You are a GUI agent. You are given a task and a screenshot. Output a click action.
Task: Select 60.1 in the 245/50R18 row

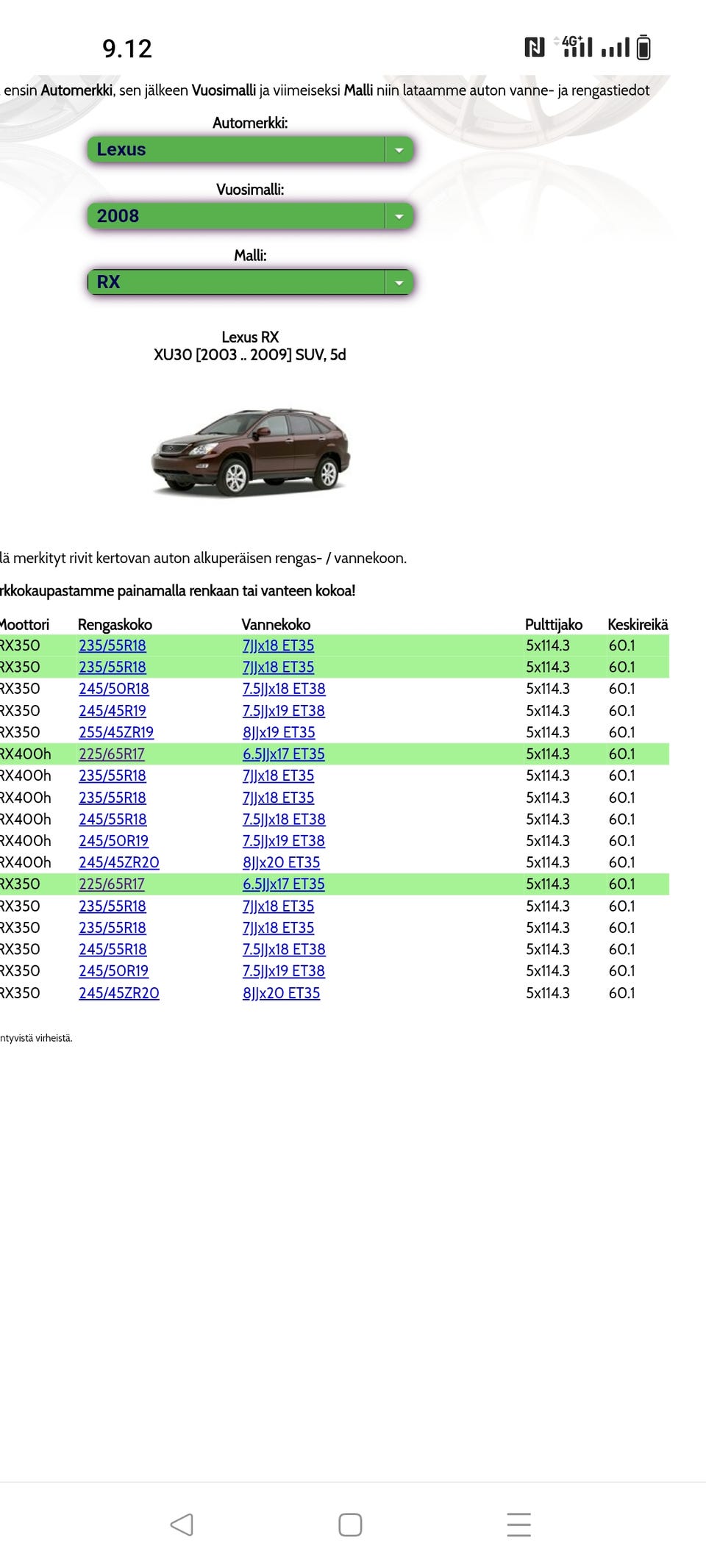[622, 689]
